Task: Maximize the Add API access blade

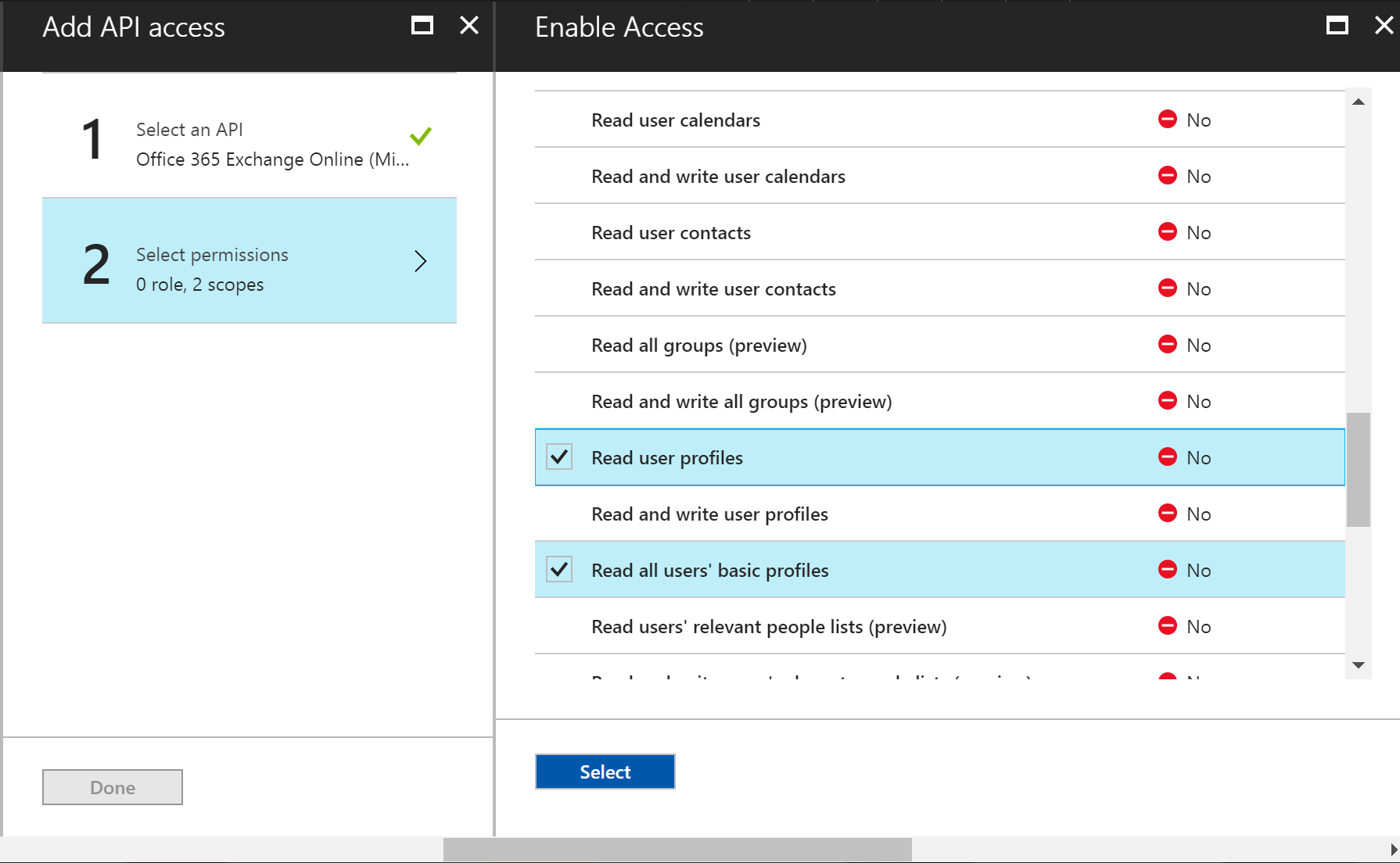Action: pyautogui.click(x=422, y=26)
